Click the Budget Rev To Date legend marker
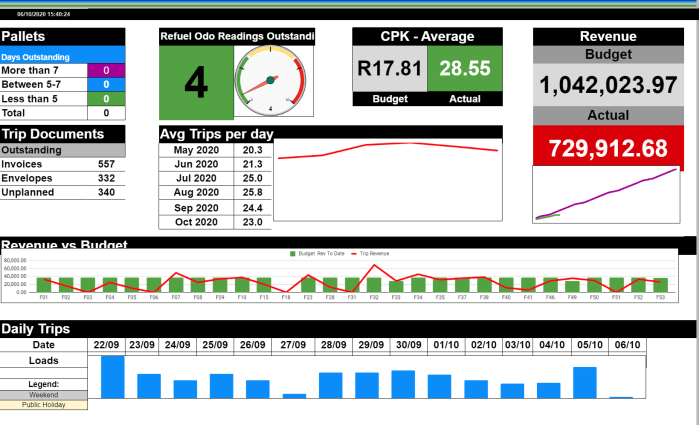Viewport: 699px width, 425px height. pos(291,254)
